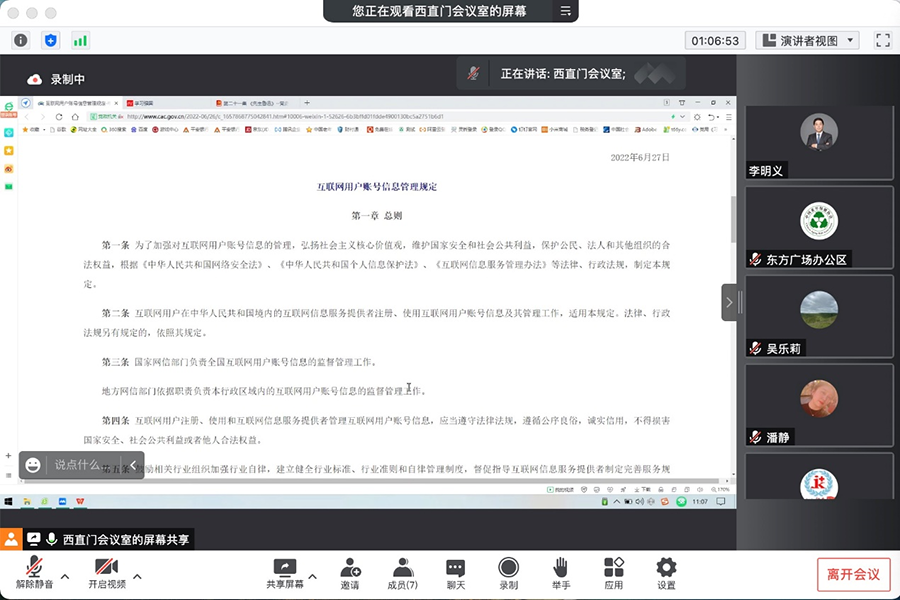The width and height of the screenshot is (900, 600).
Task: Click the blue security shield icon
Action: pyautogui.click(x=50, y=40)
